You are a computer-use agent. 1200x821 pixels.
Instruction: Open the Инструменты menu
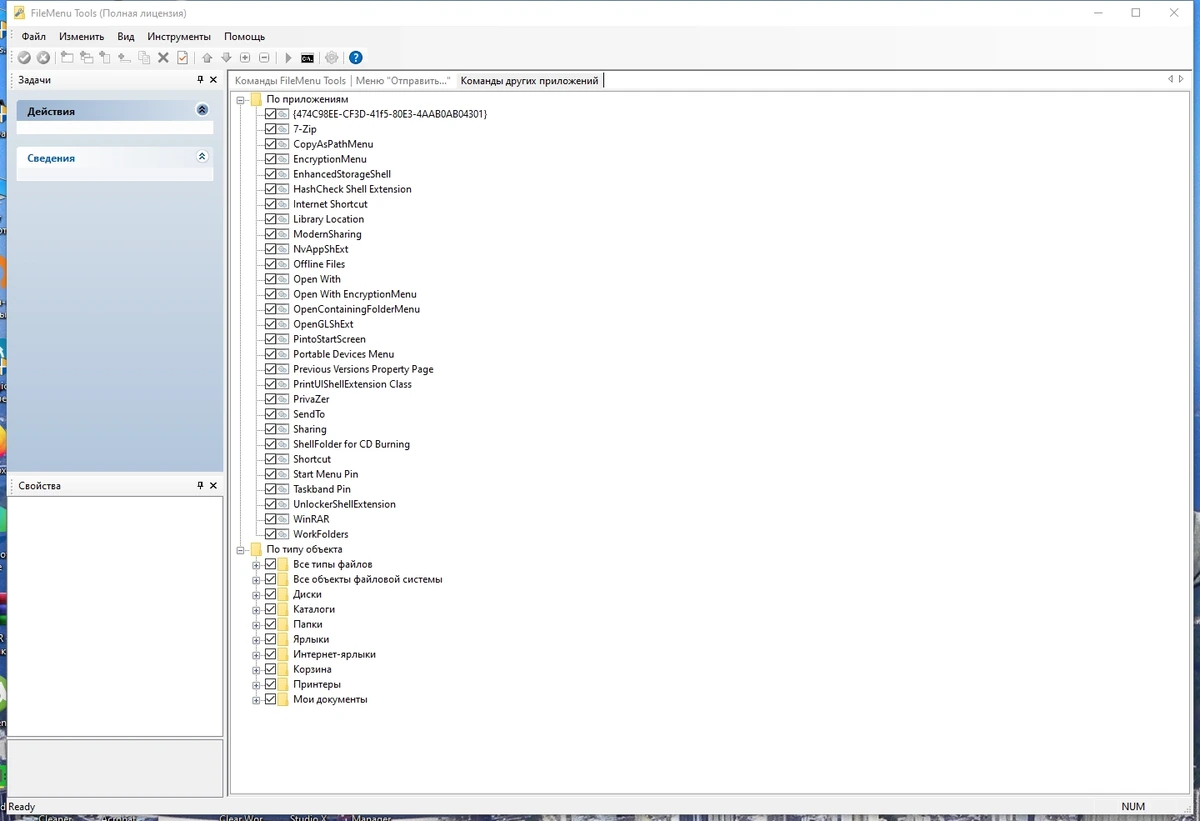pyautogui.click(x=179, y=36)
